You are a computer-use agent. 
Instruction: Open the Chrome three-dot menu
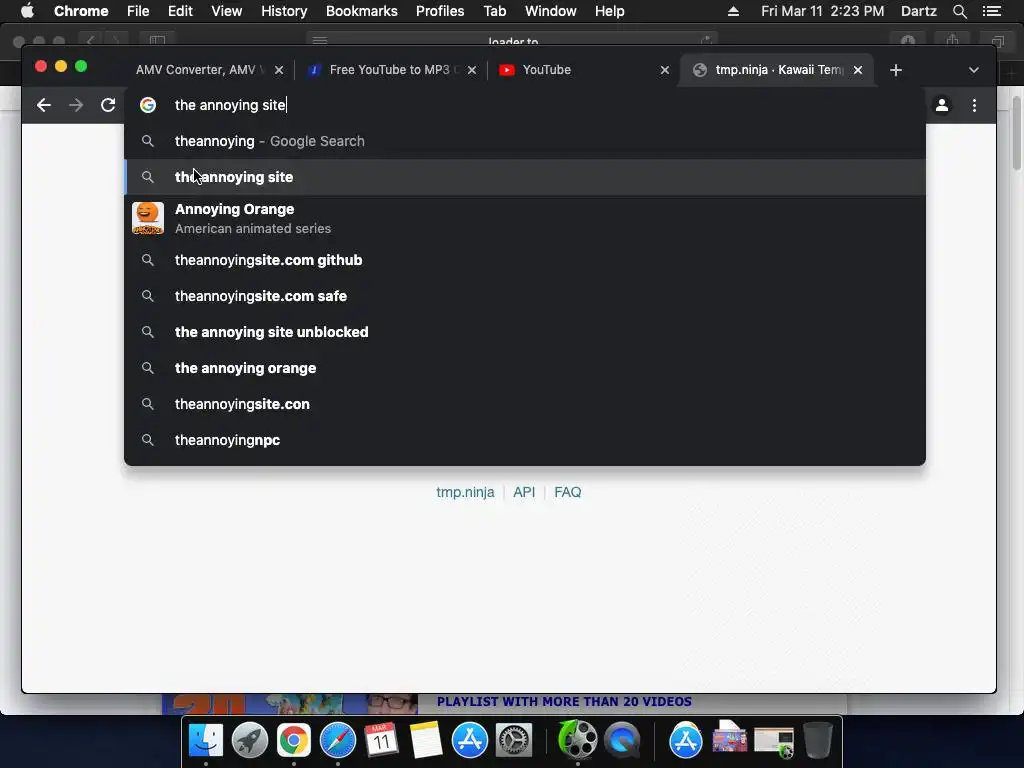(x=974, y=105)
